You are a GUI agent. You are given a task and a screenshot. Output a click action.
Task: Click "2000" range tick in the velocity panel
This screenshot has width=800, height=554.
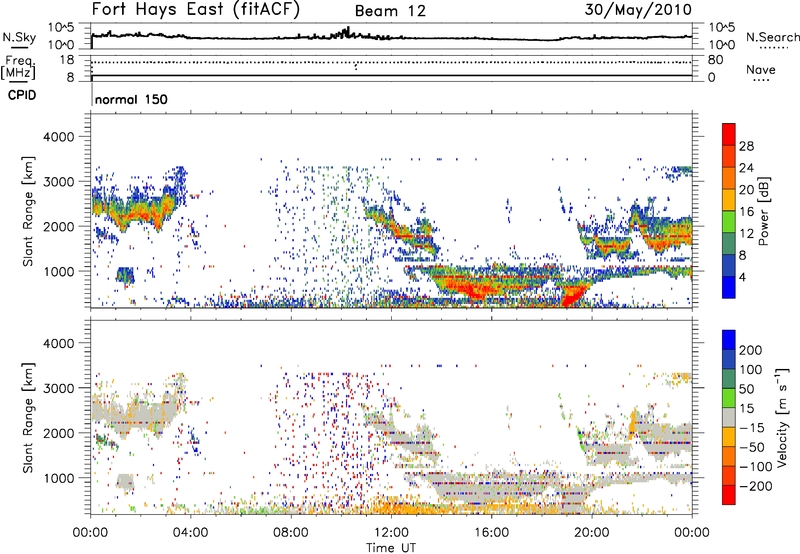point(58,433)
